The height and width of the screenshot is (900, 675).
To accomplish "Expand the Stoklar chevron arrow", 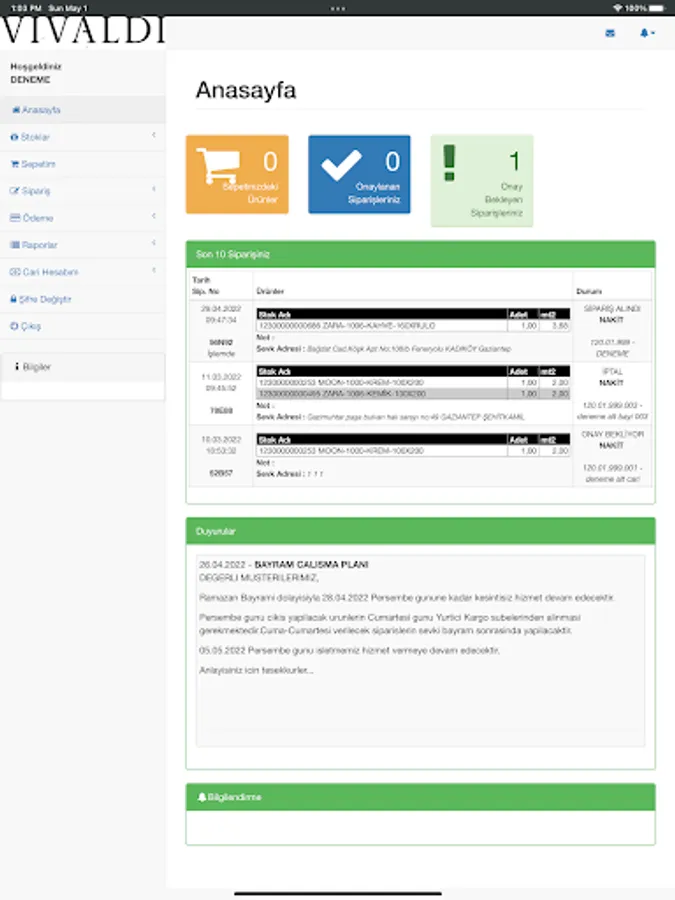I will click(154, 135).
